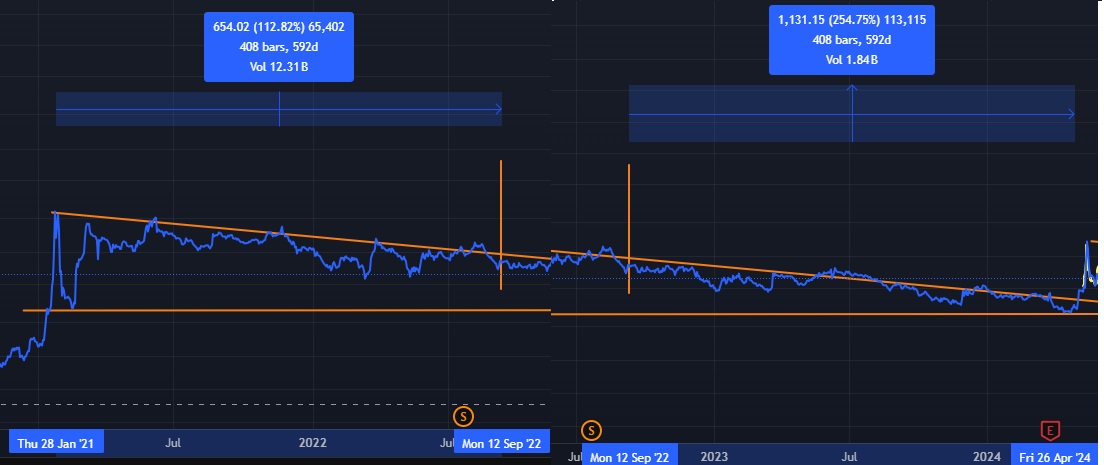Click '408 bars, 592d' above 'Vol 1.84B'
The height and width of the screenshot is (465, 1104).
click(x=851, y=39)
